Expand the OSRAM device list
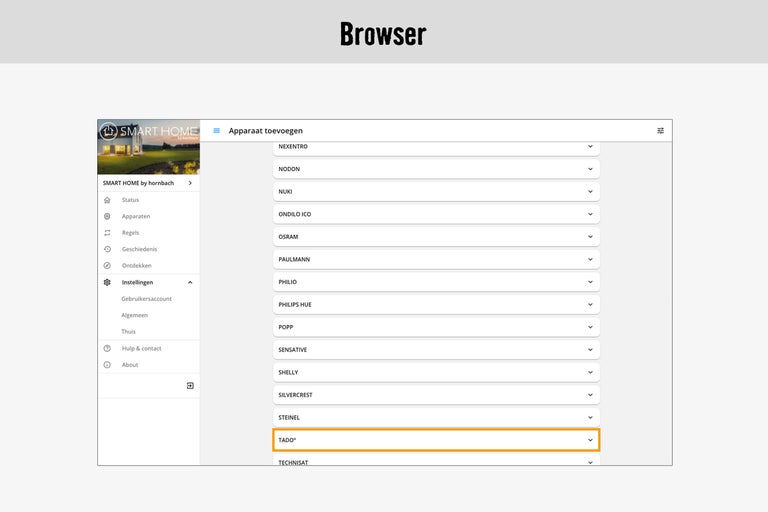The image size is (768, 512). pos(436,237)
